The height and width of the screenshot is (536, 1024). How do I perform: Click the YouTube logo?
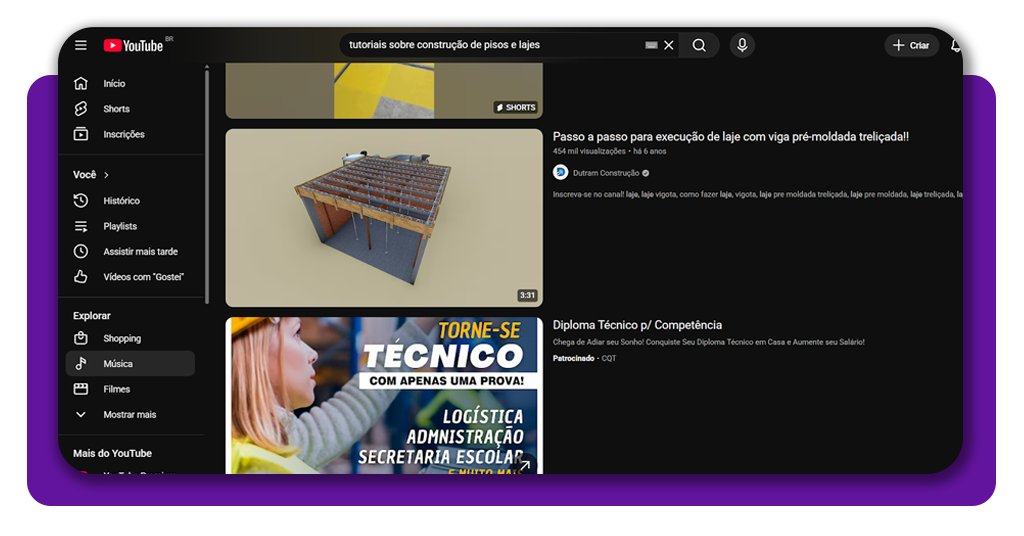tap(133, 45)
